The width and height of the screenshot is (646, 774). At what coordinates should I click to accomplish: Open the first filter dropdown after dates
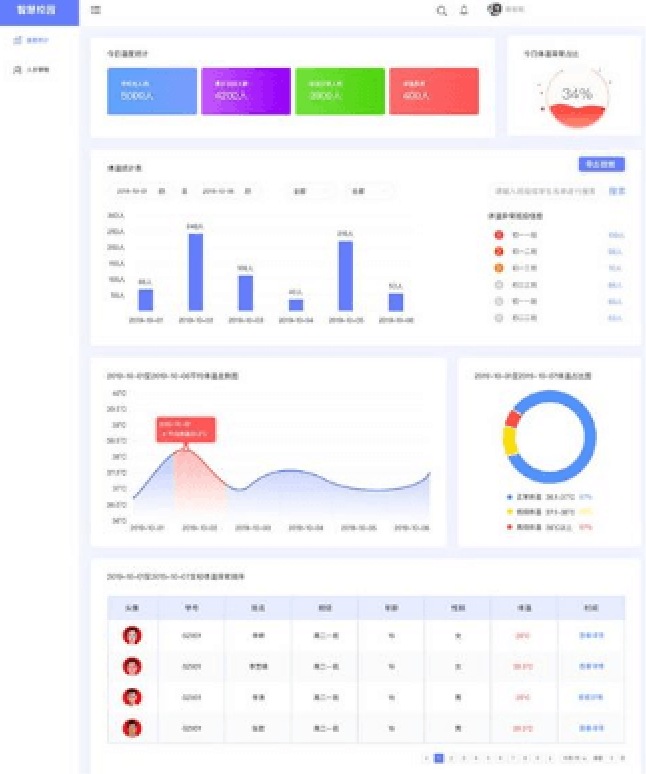click(309, 190)
